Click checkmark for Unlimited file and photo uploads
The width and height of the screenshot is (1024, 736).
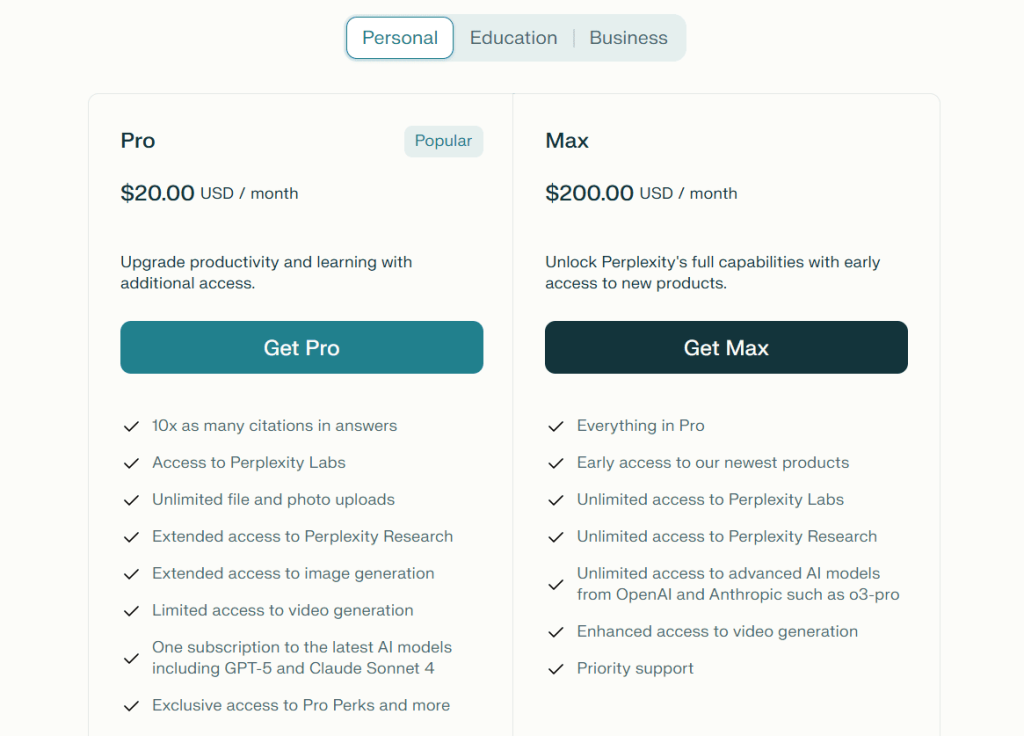[131, 500]
